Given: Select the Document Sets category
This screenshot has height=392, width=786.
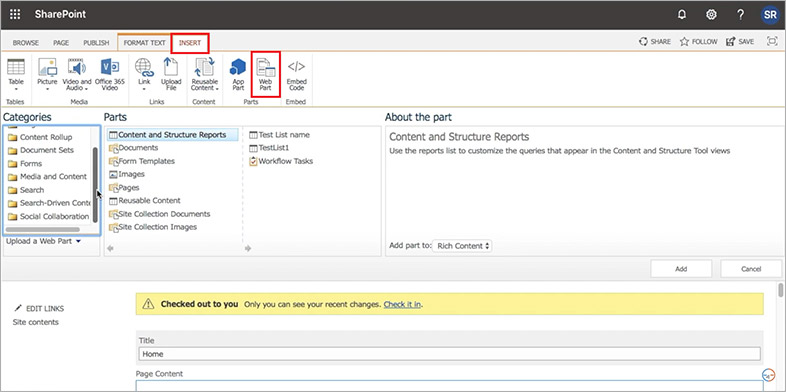Looking at the screenshot, I should coord(41,150).
